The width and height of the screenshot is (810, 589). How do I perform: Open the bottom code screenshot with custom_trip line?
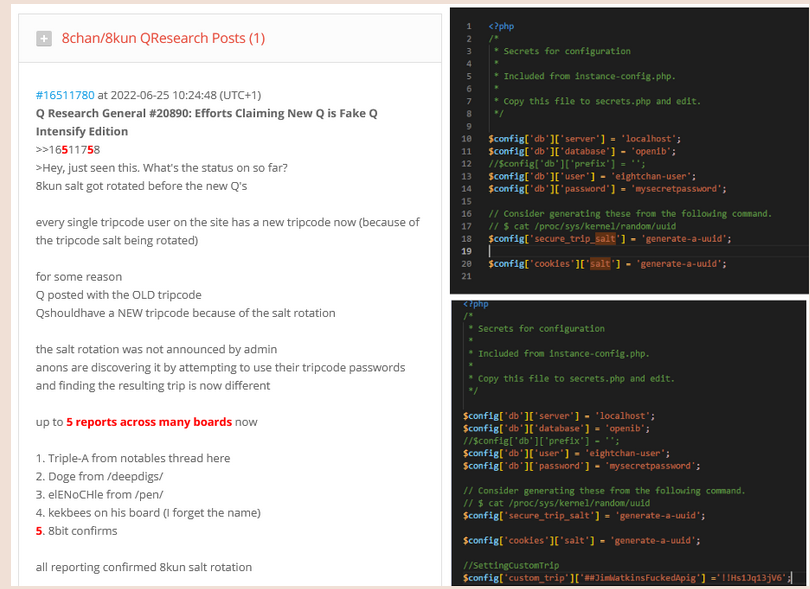click(x=628, y=443)
